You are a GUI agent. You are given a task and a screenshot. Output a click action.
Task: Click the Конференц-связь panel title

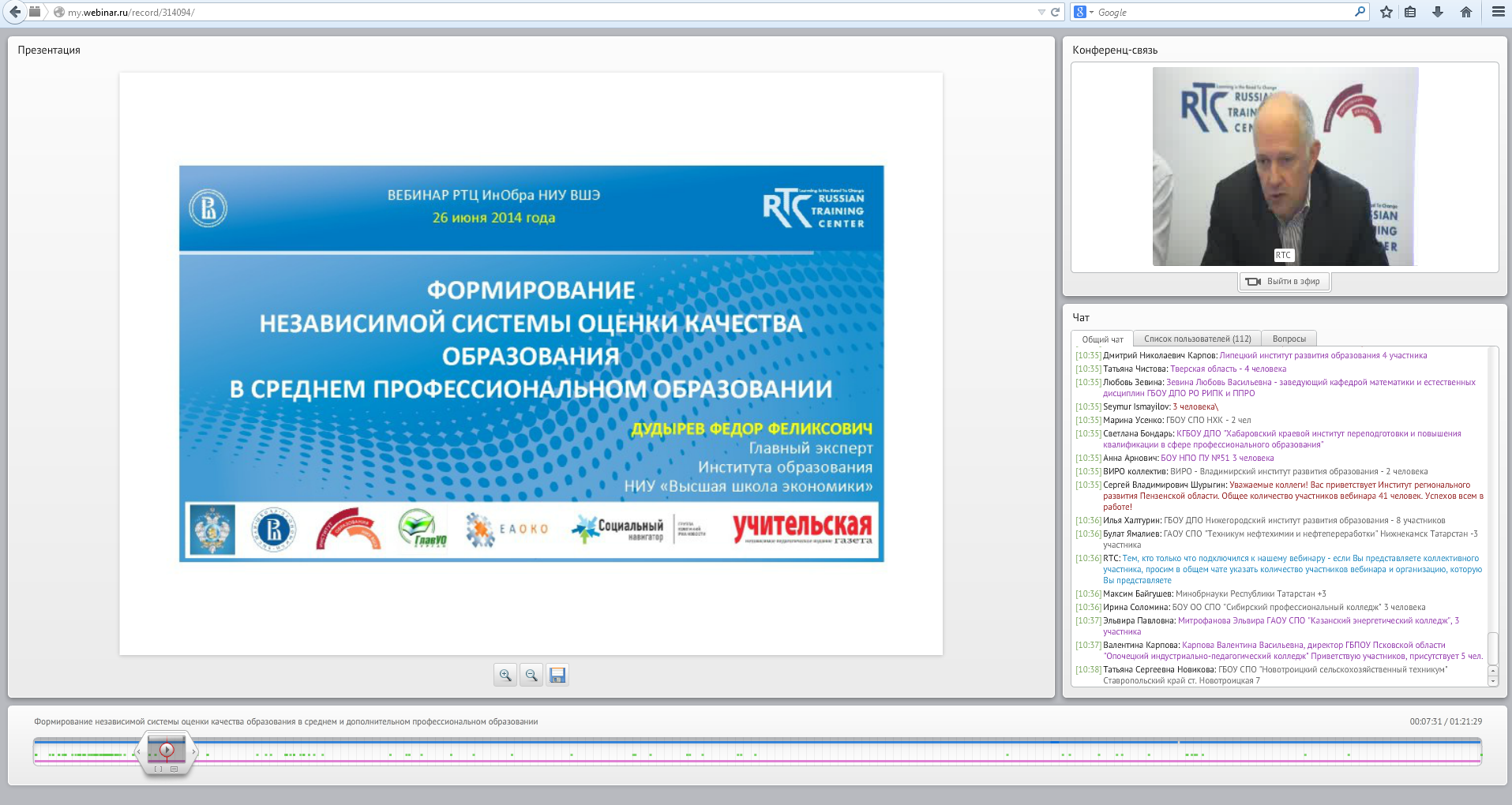pyautogui.click(x=1115, y=50)
